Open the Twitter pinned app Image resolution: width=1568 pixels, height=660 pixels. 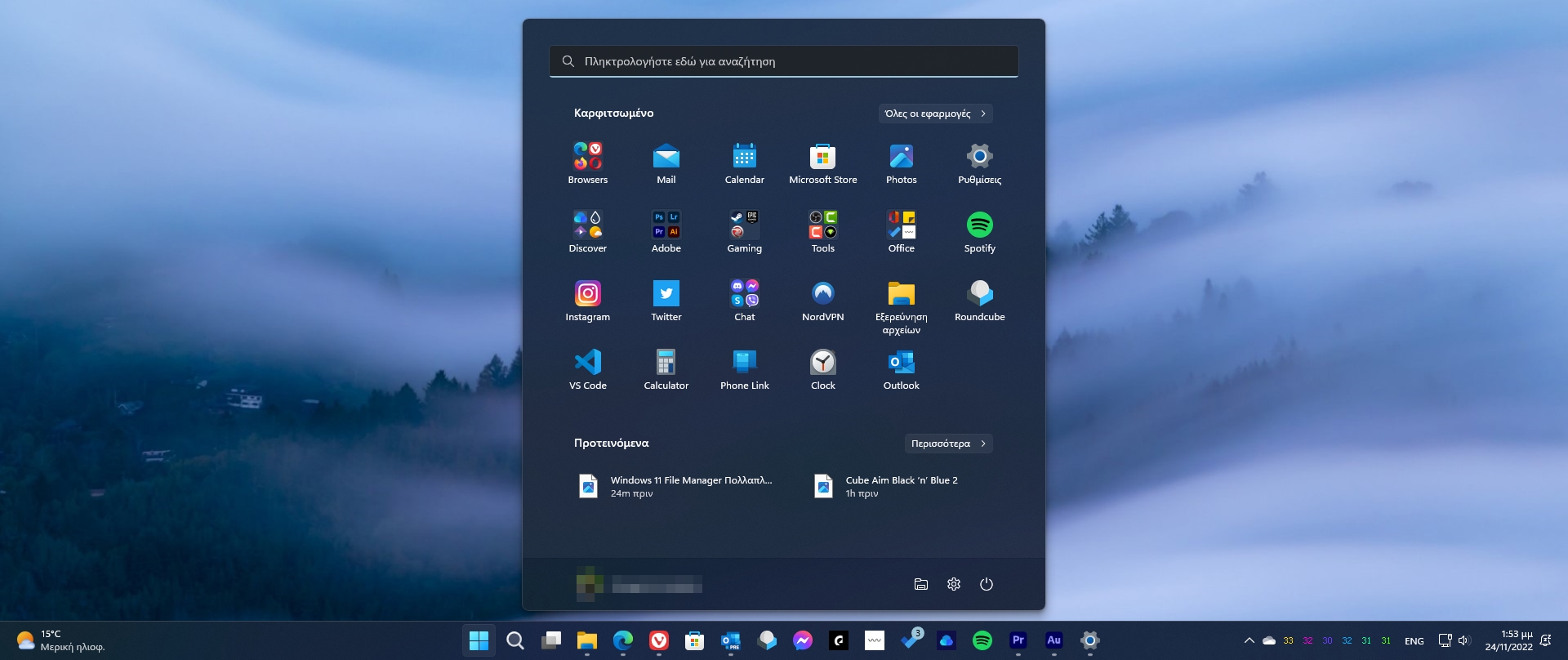[666, 301]
